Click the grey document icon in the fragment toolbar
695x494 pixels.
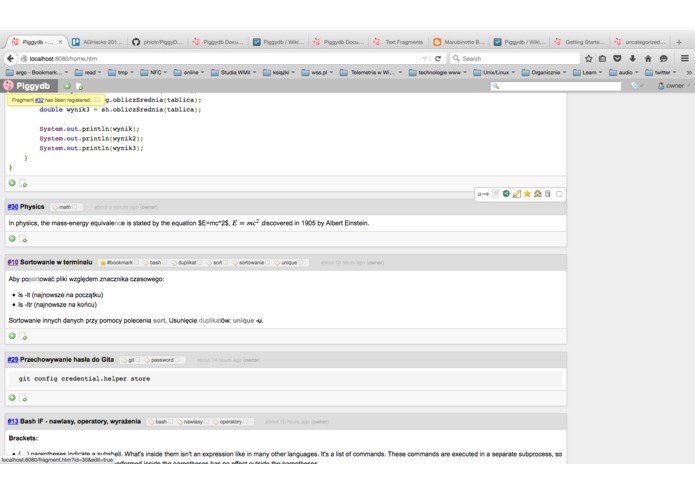(x=496, y=194)
